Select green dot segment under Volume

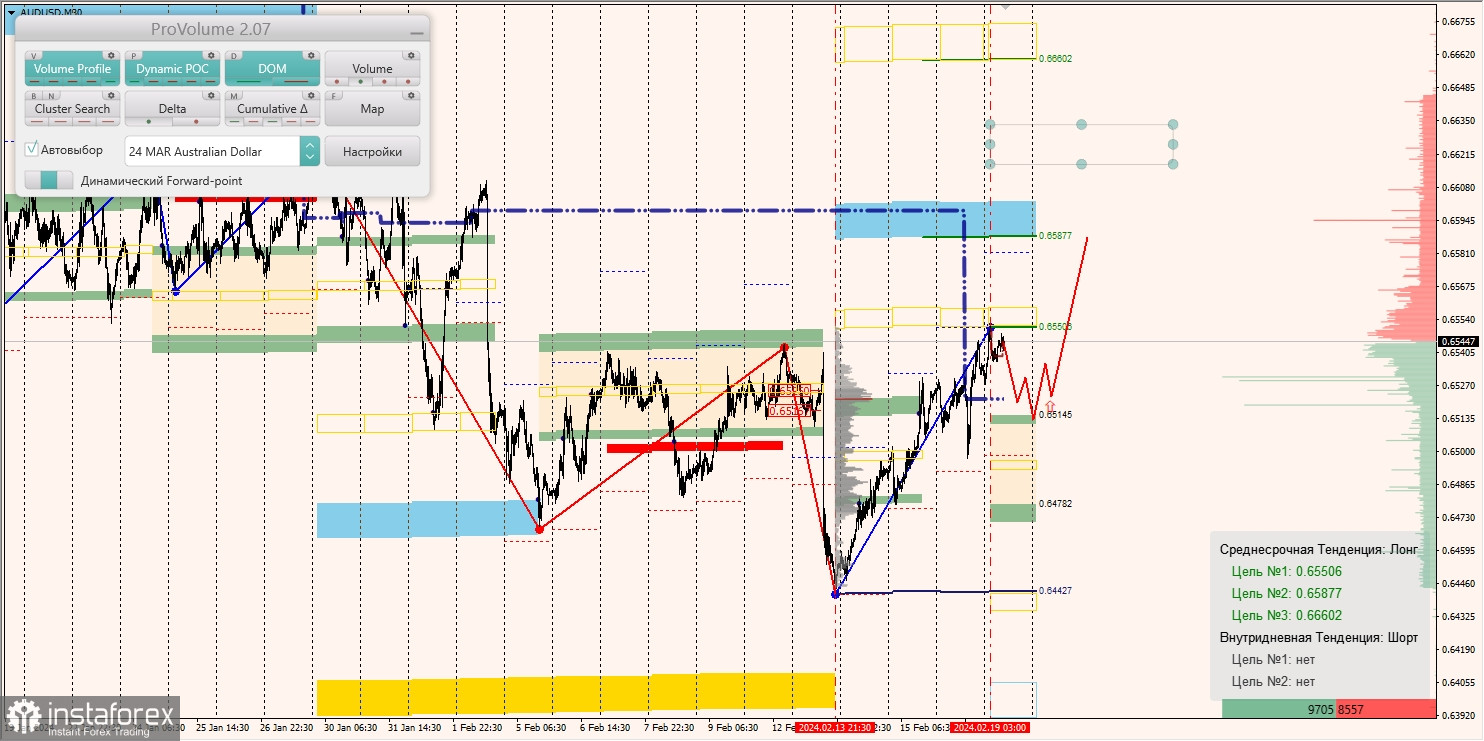tap(362, 82)
